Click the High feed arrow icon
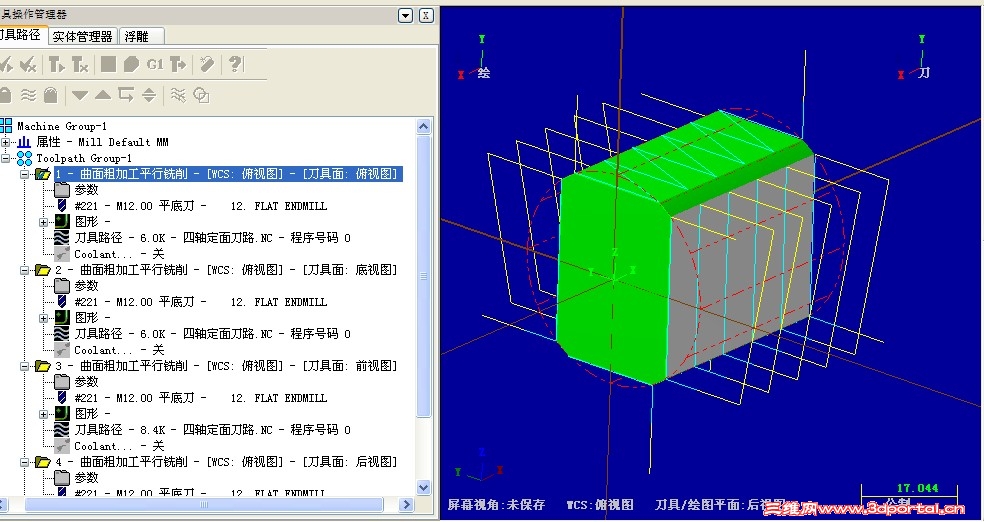The image size is (984, 522). (x=178, y=64)
